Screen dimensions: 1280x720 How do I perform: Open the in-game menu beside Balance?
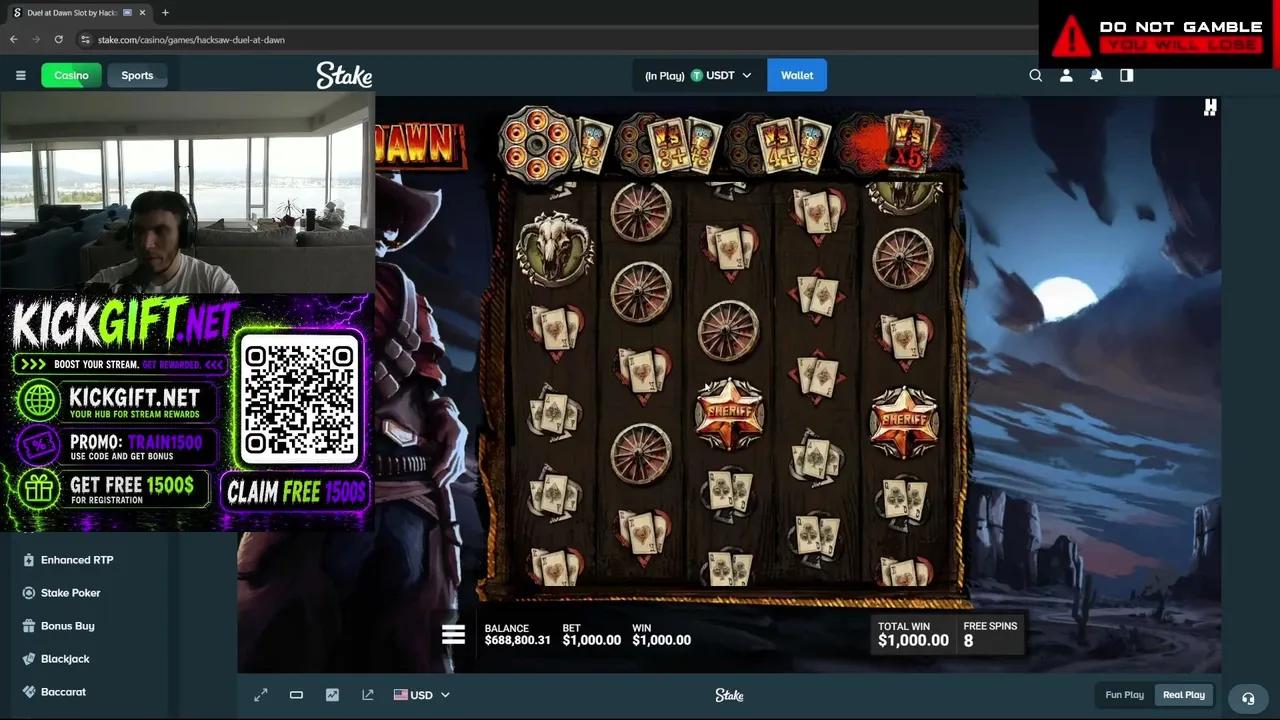coord(454,634)
